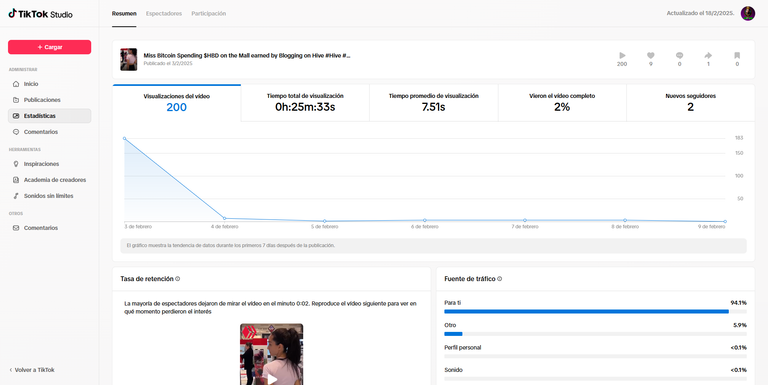Screen dimensions: 768x385
Task: Click the 8 de febrero data point
Action: pos(625,220)
